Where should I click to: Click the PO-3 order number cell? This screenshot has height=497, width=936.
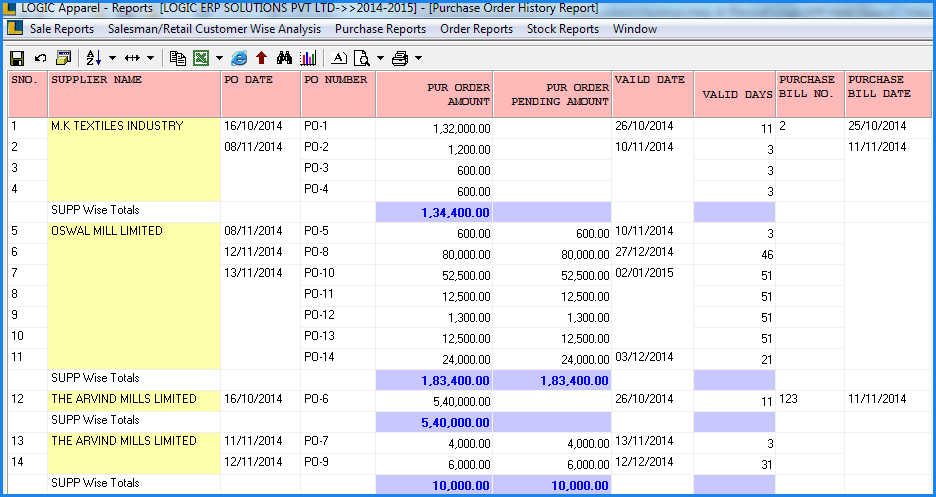[338, 169]
